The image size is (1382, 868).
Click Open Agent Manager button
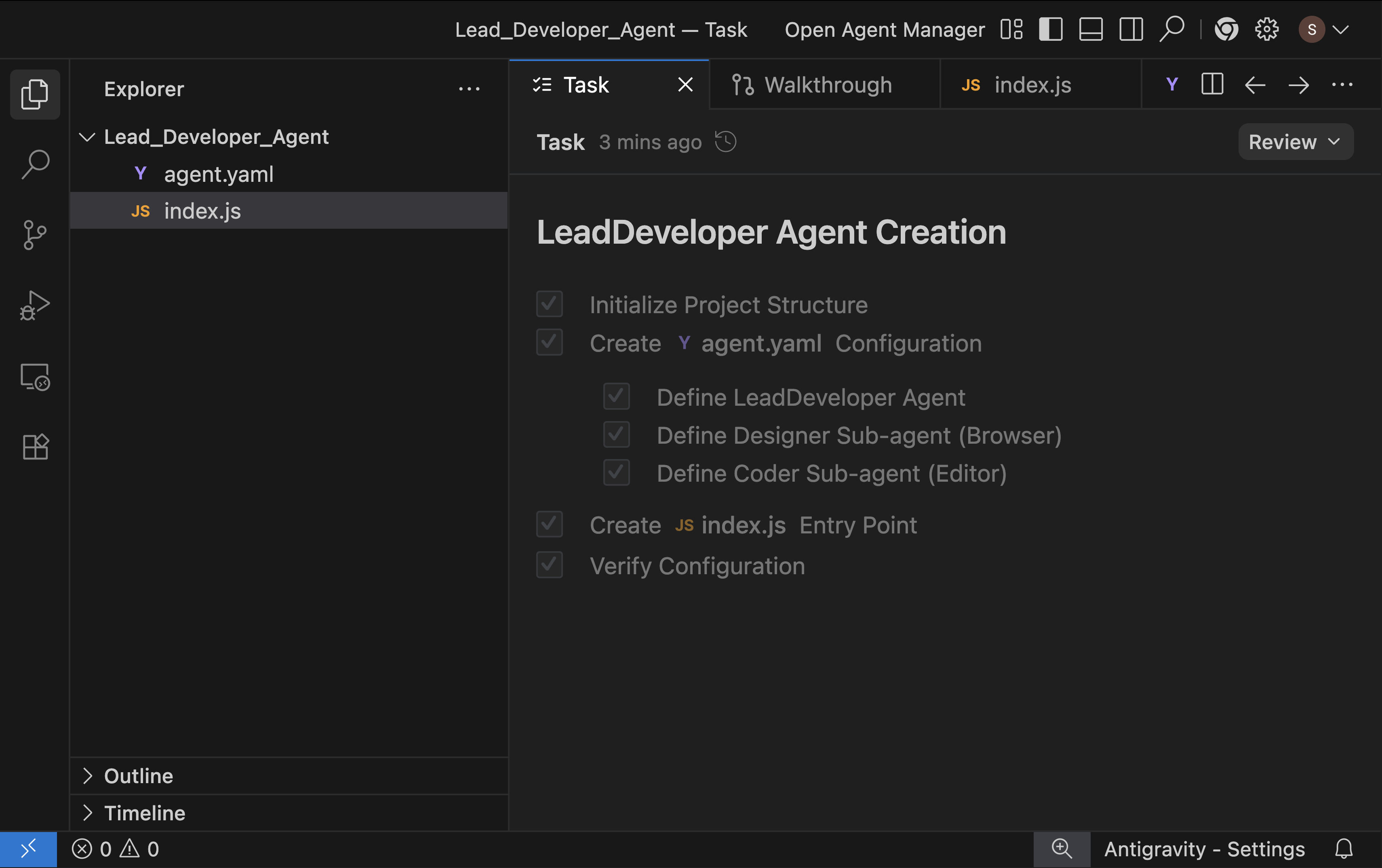(x=885, y=29)
